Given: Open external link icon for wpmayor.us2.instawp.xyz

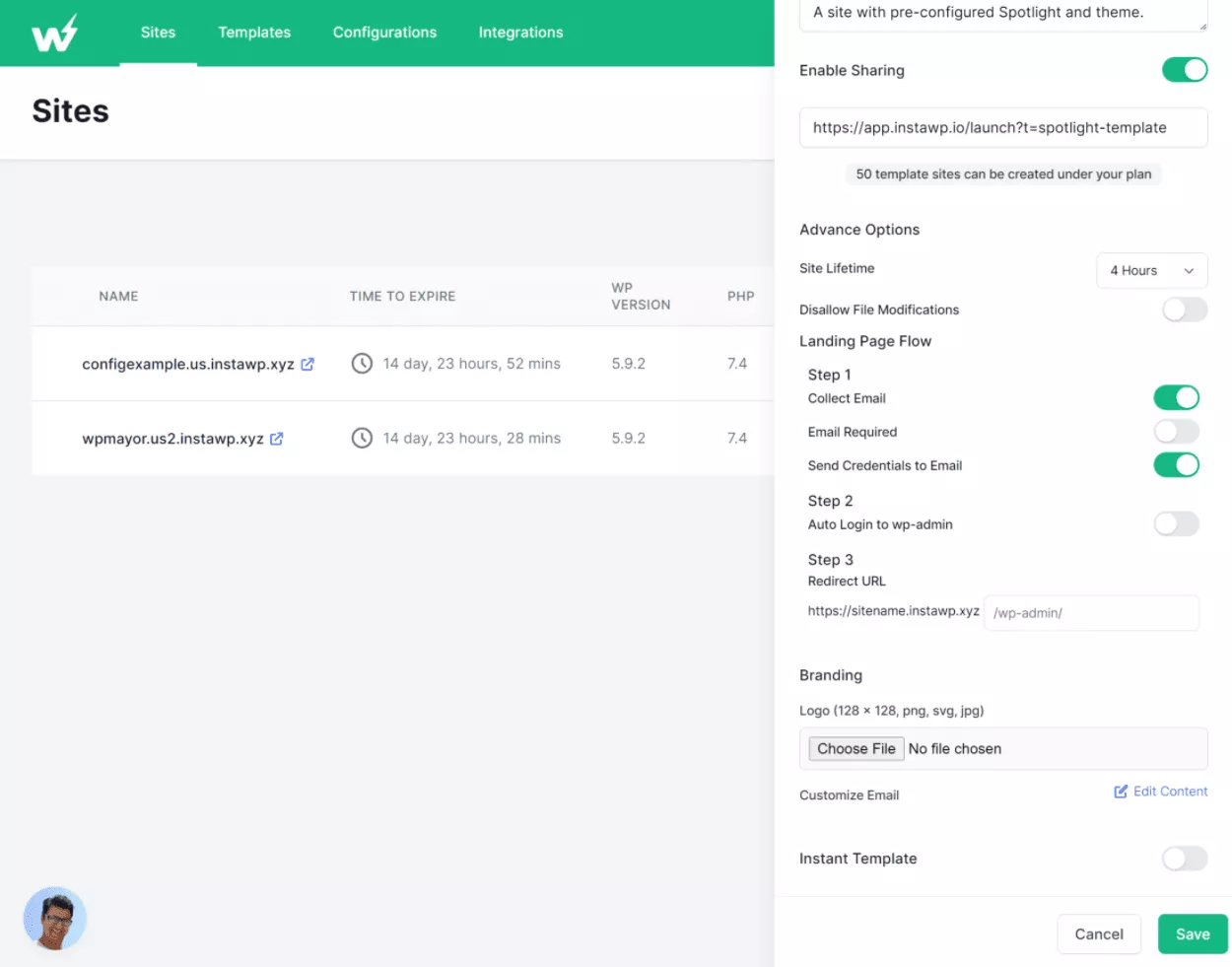Looking at the screenshot, I should (277, 439).
